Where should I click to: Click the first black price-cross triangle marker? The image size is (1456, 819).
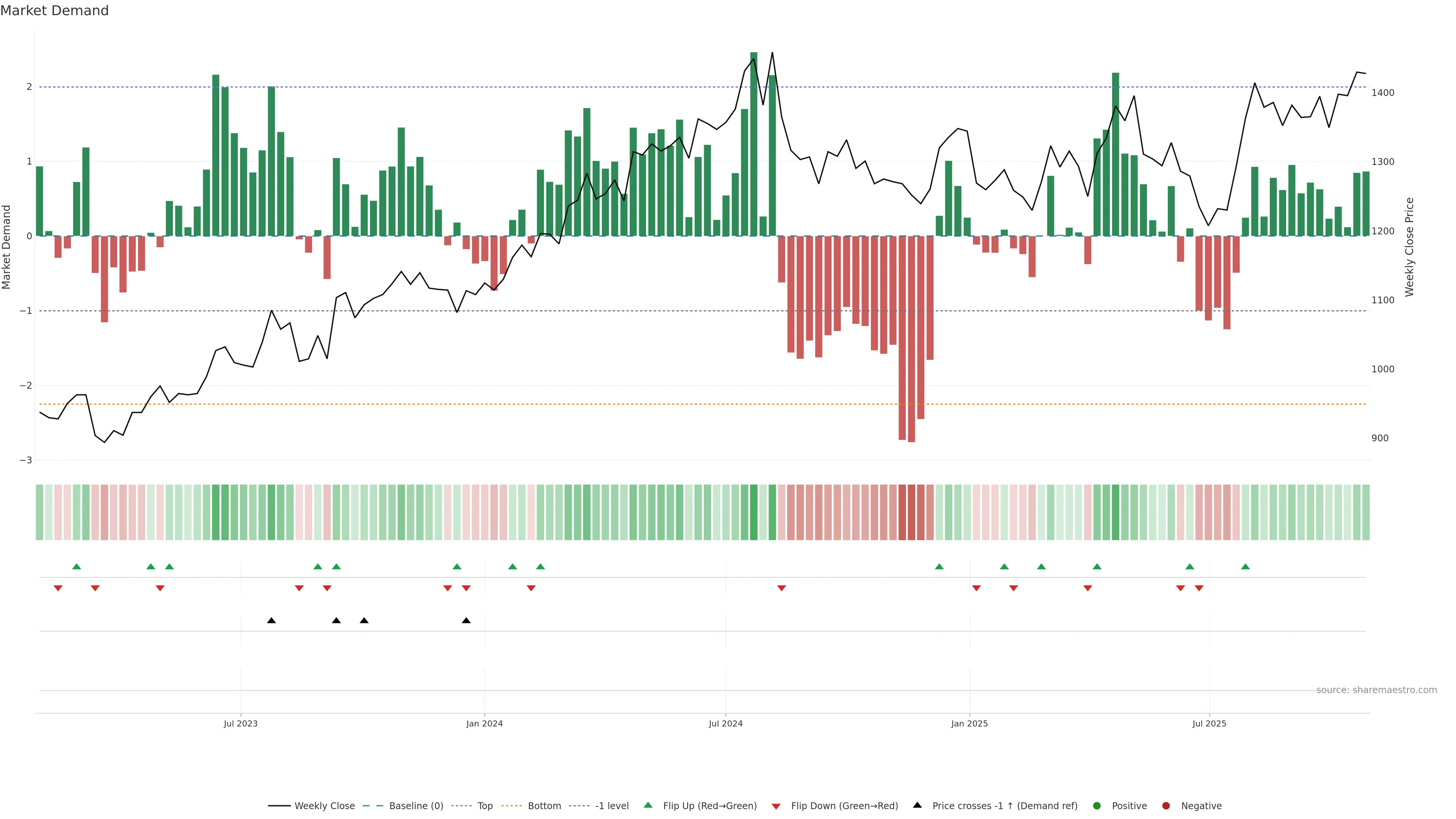271,621
